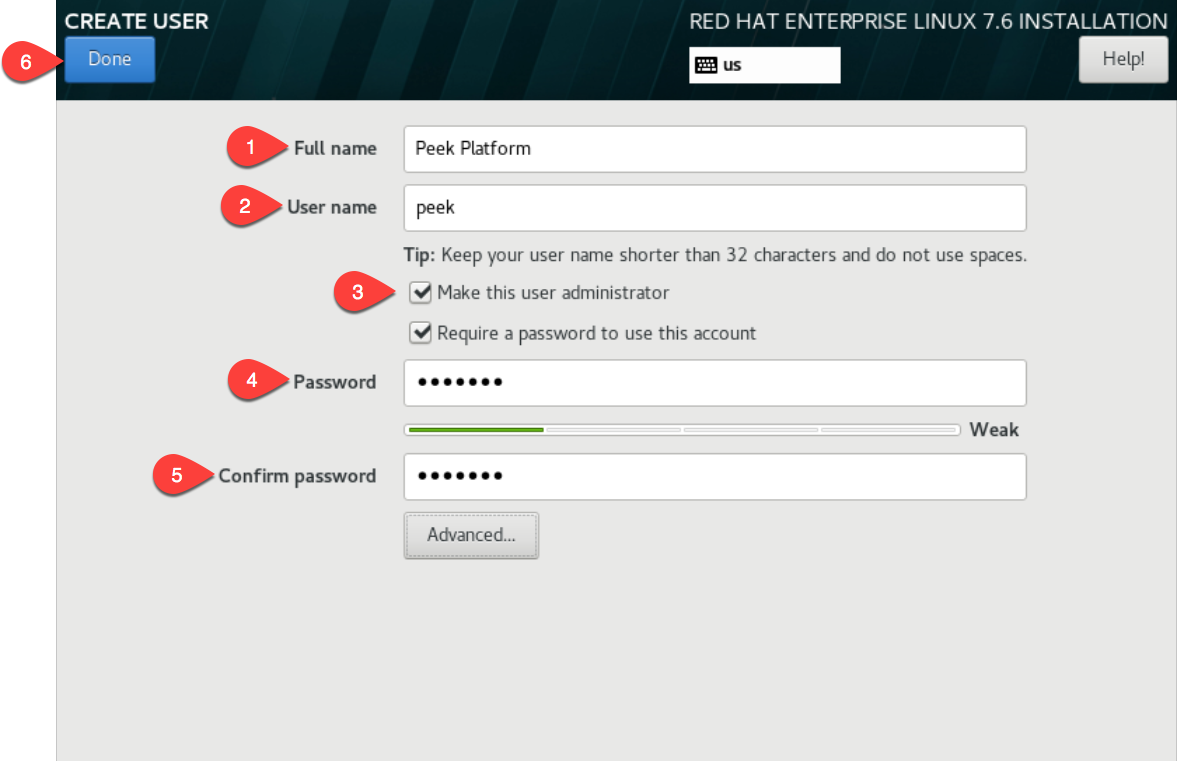
Task: Click the password strength bar
Action: (682, 430)
